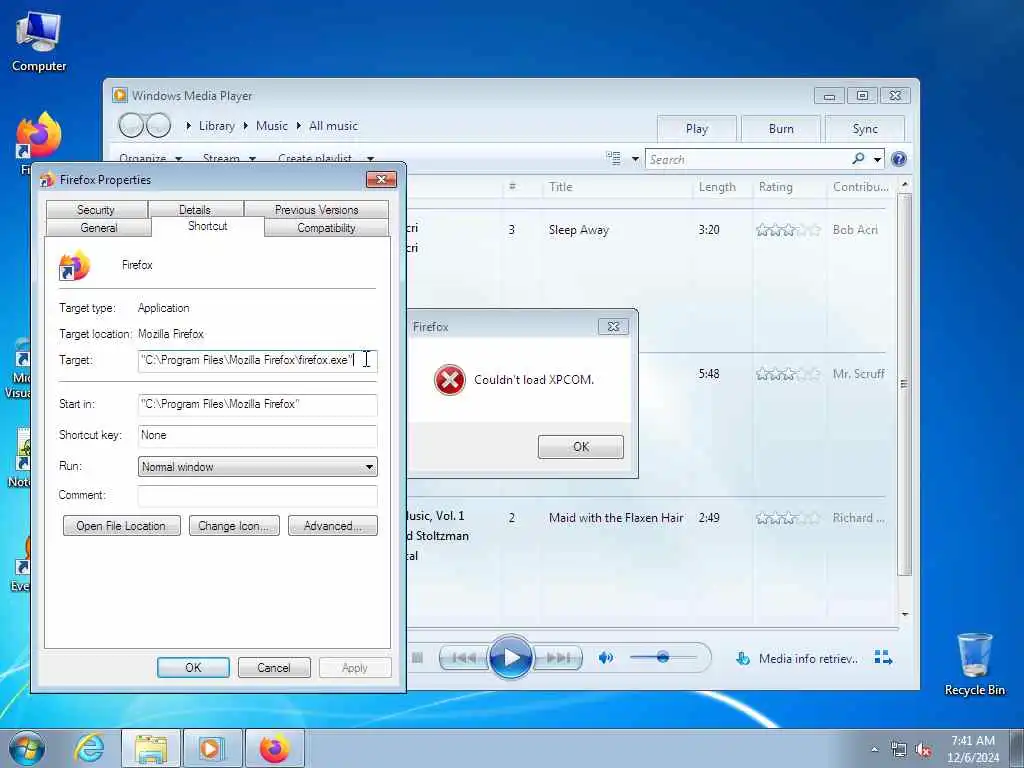Open the Computer desktop icon

point(39,41)
